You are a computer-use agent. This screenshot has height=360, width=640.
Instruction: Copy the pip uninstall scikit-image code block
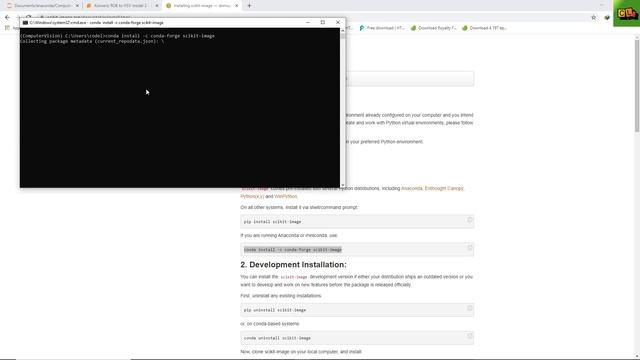[x=469, y=308]
